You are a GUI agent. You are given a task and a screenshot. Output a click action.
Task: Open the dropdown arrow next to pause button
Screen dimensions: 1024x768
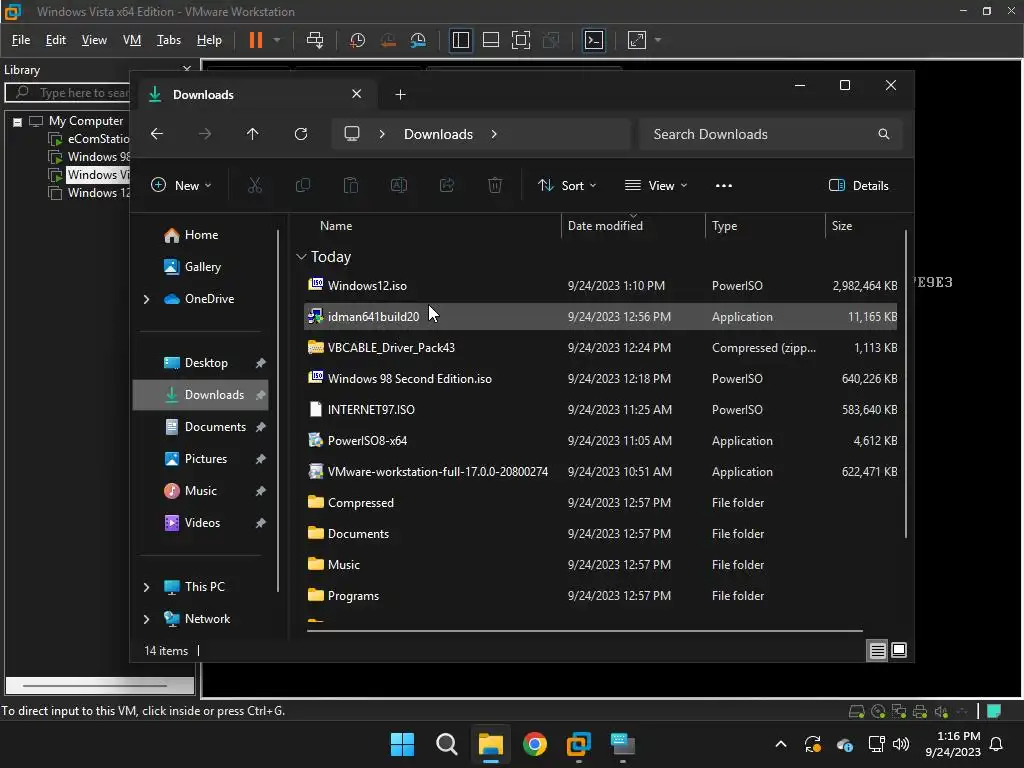pyautogui.click(x=277, y=40)
